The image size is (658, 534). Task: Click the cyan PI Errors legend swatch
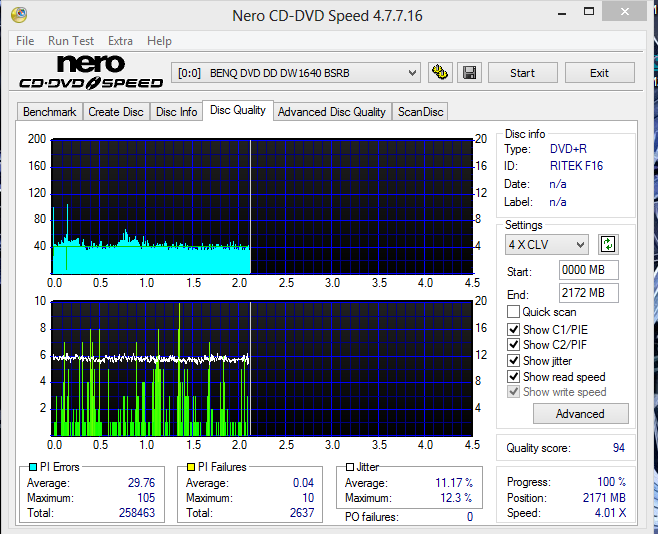[x=33, y=467]
